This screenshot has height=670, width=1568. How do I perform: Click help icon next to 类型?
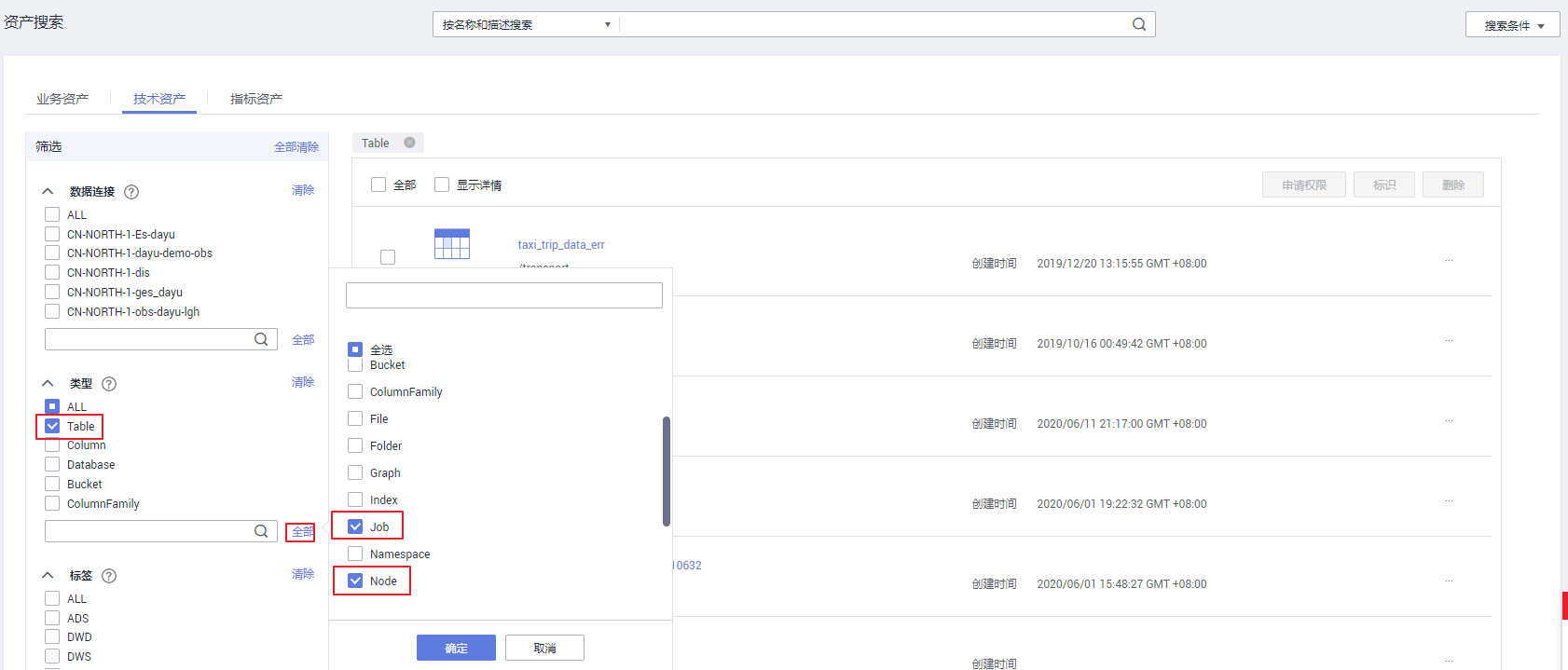[x=109, y=384]
